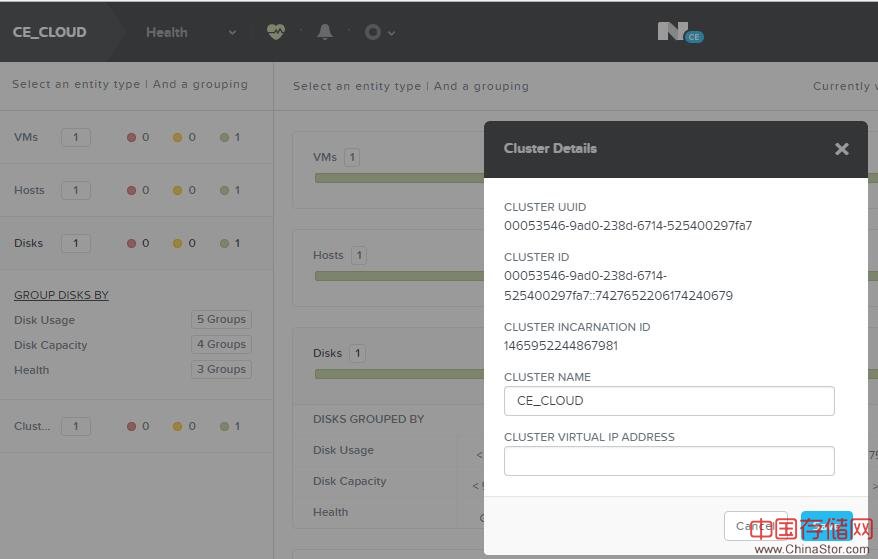Close the Cluster Details dialog
Viewport: 878px width, 559px height.
point(841,149)
